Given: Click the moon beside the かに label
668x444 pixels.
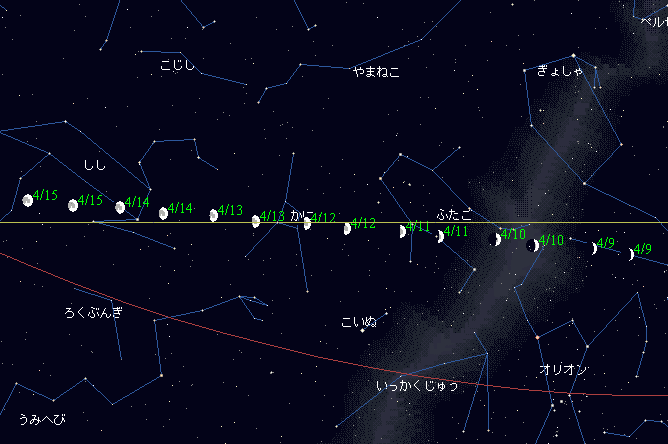Looking at the screenshot, I should (307, 223).
